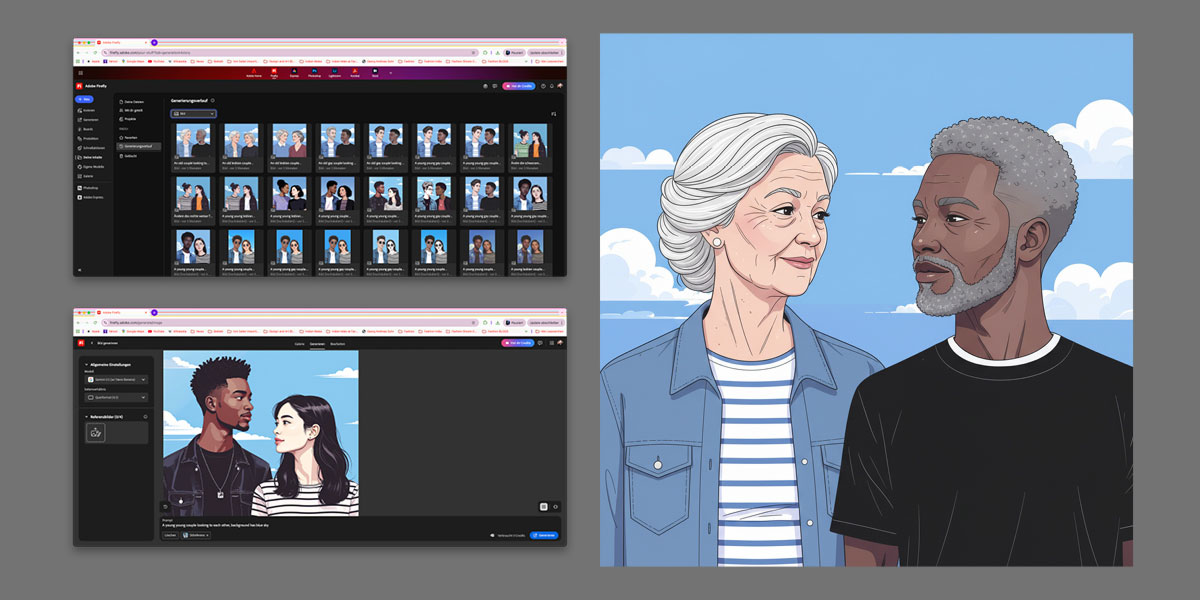Switch to grid view in the generator

(543, 507)
